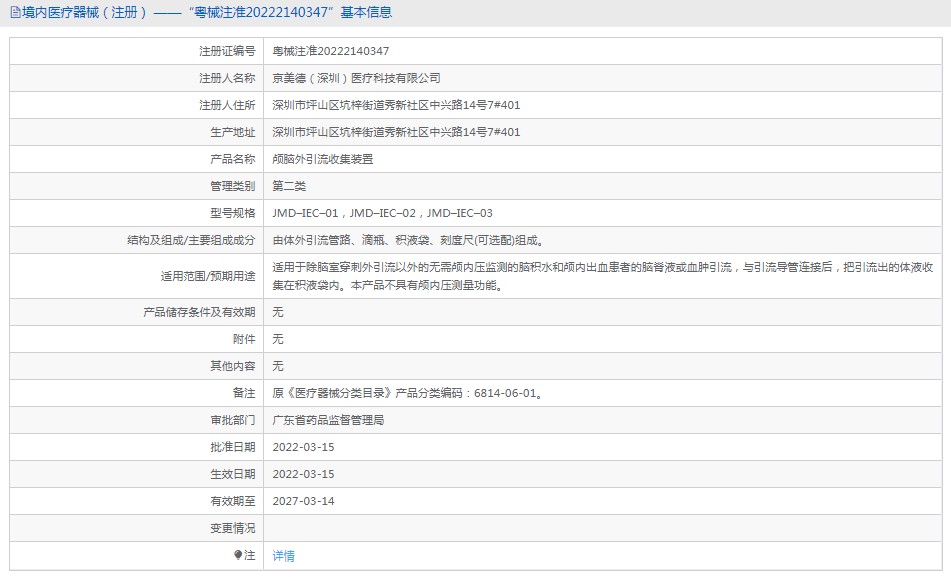Click the 适用范围/预期用途 label
The image size is (951, 577).
(208, 276)
